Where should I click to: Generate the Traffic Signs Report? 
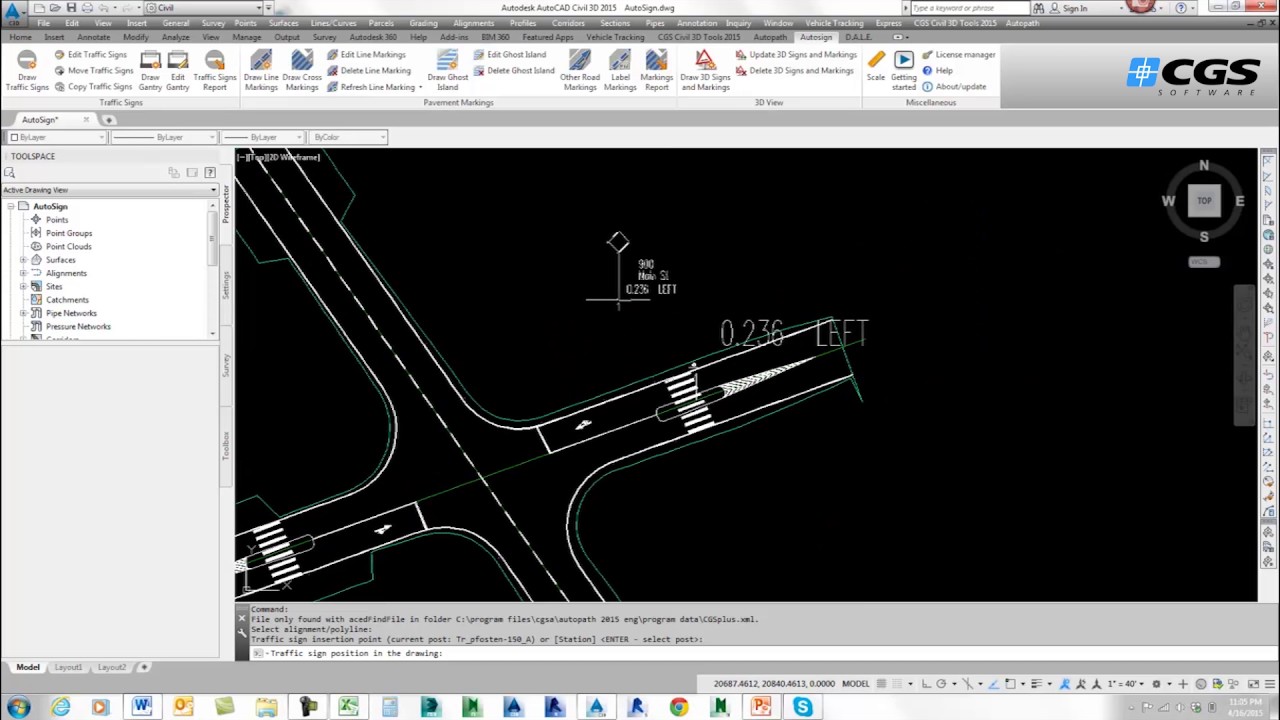click(x=214, y=70)
